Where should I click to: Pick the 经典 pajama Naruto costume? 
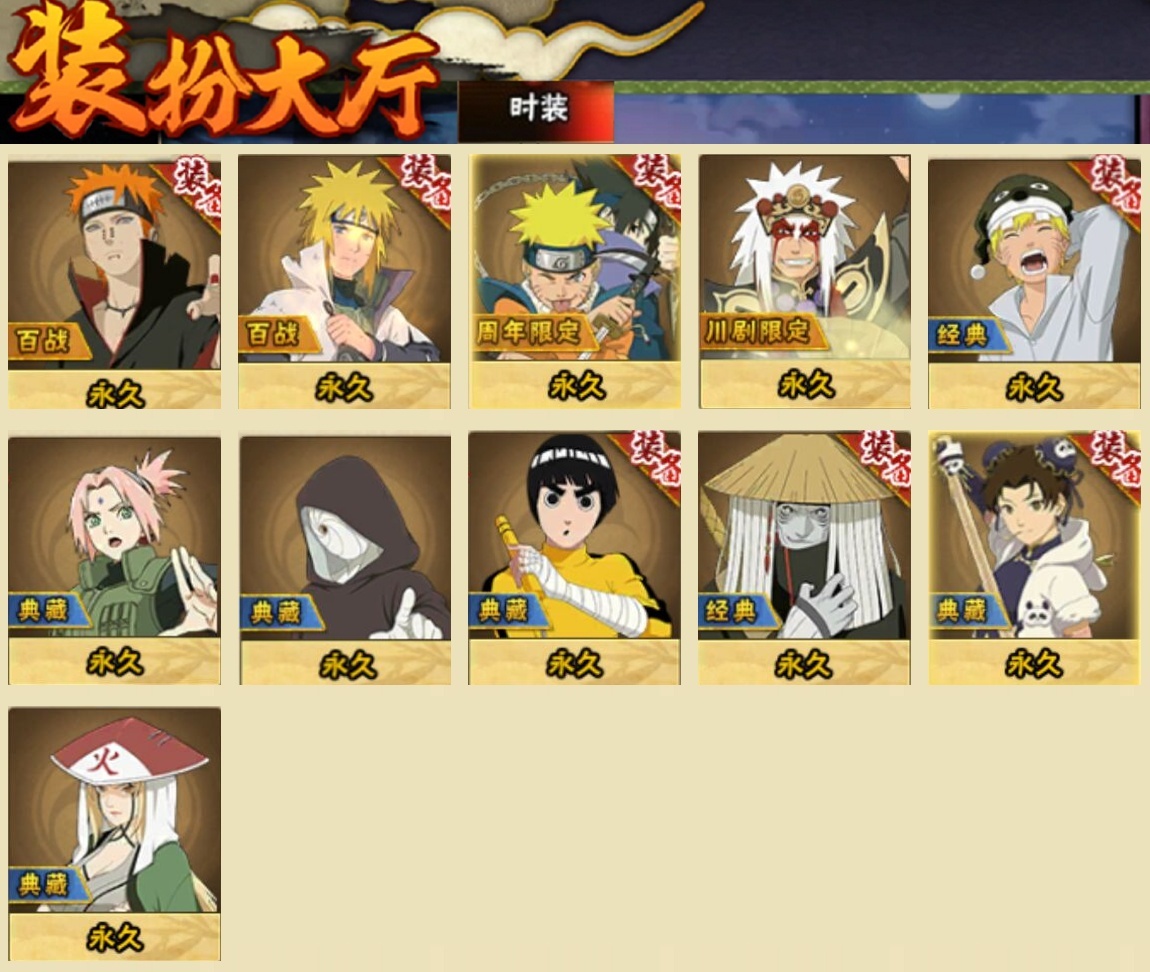tap(1034, 283)
